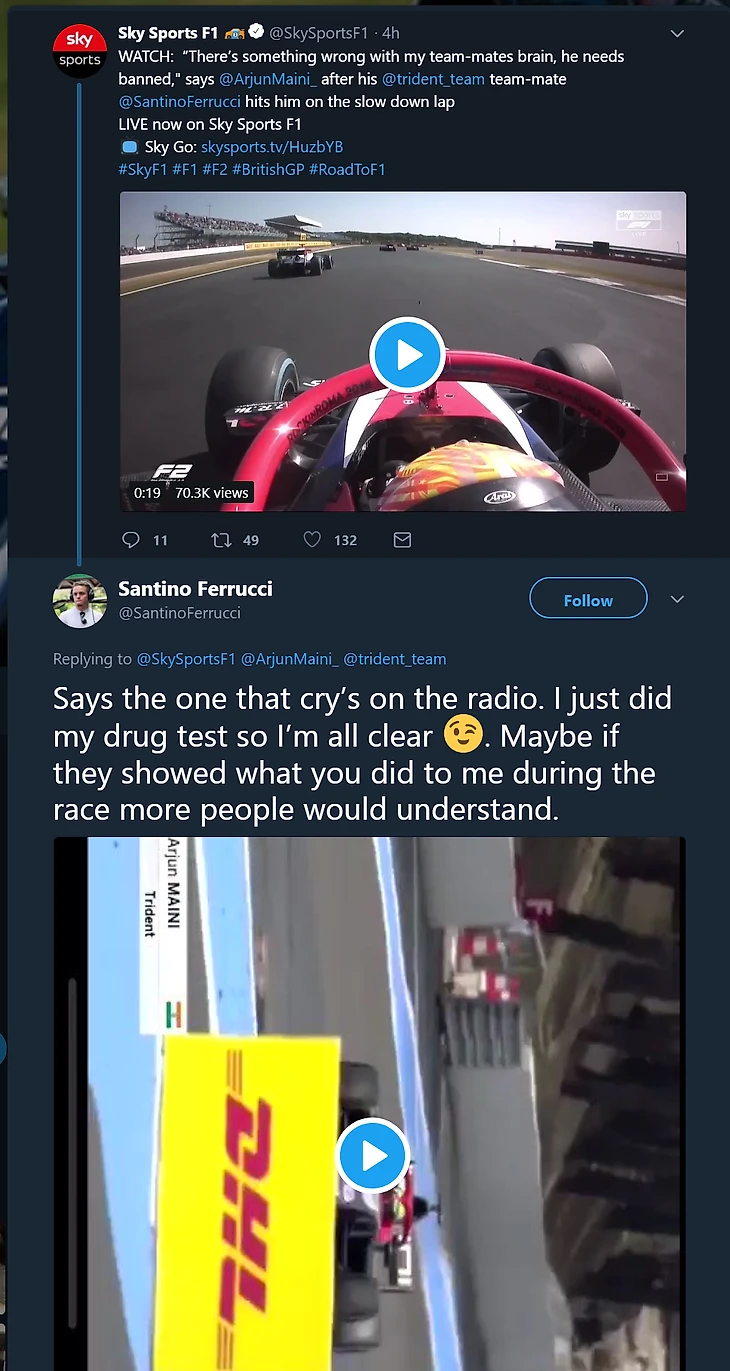Expand Sky Sports tweet options chevron
This screenshot has width=730, height=1371.
[x=677, y=34]
